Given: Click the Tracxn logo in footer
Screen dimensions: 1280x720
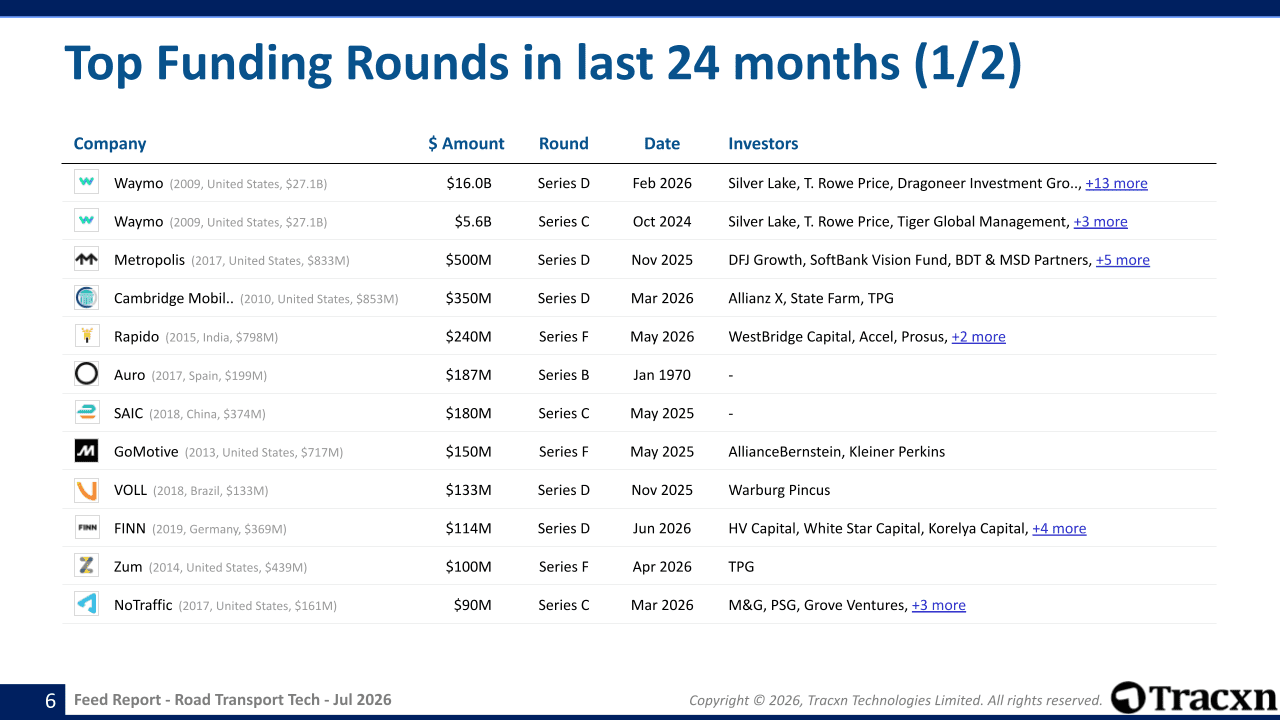Looking at the screenshot, I should click(1194, 698).
